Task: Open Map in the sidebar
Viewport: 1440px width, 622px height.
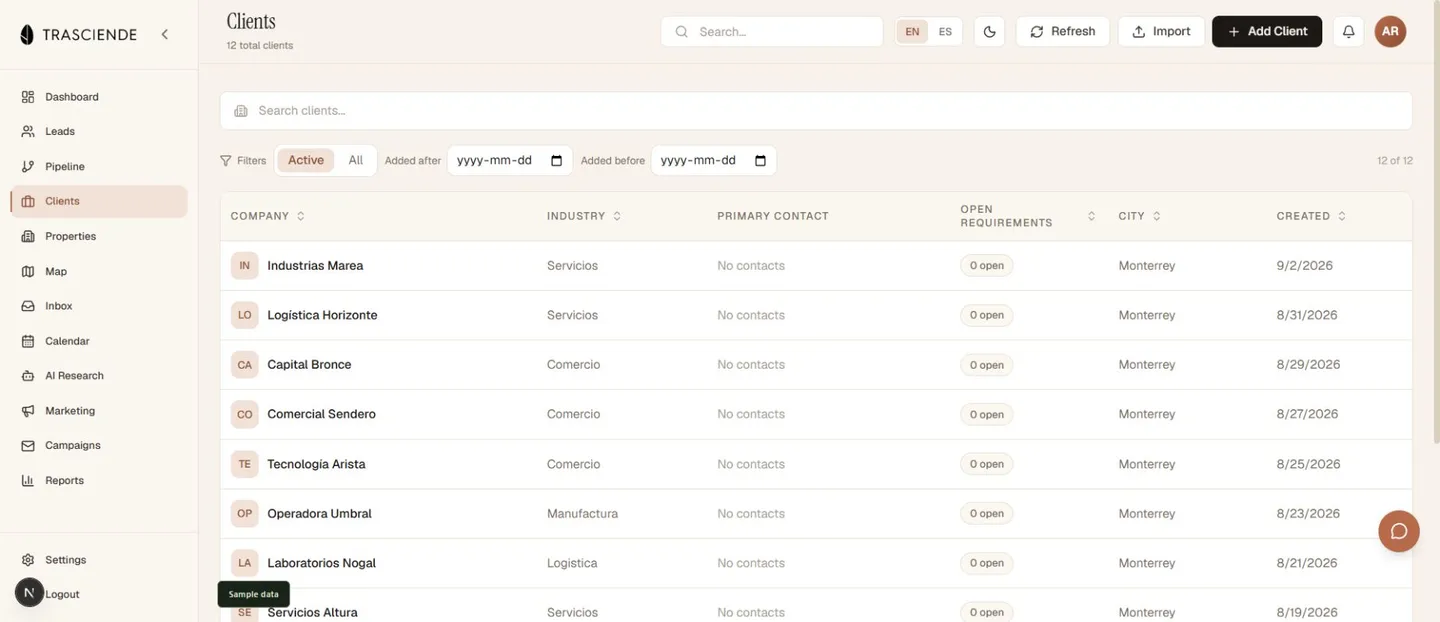Action: [99, 271]
